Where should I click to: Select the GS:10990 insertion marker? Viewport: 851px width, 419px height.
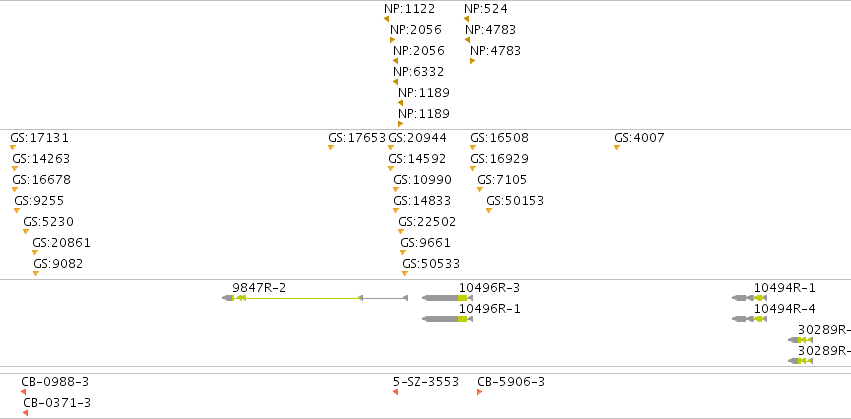[396, 189]
